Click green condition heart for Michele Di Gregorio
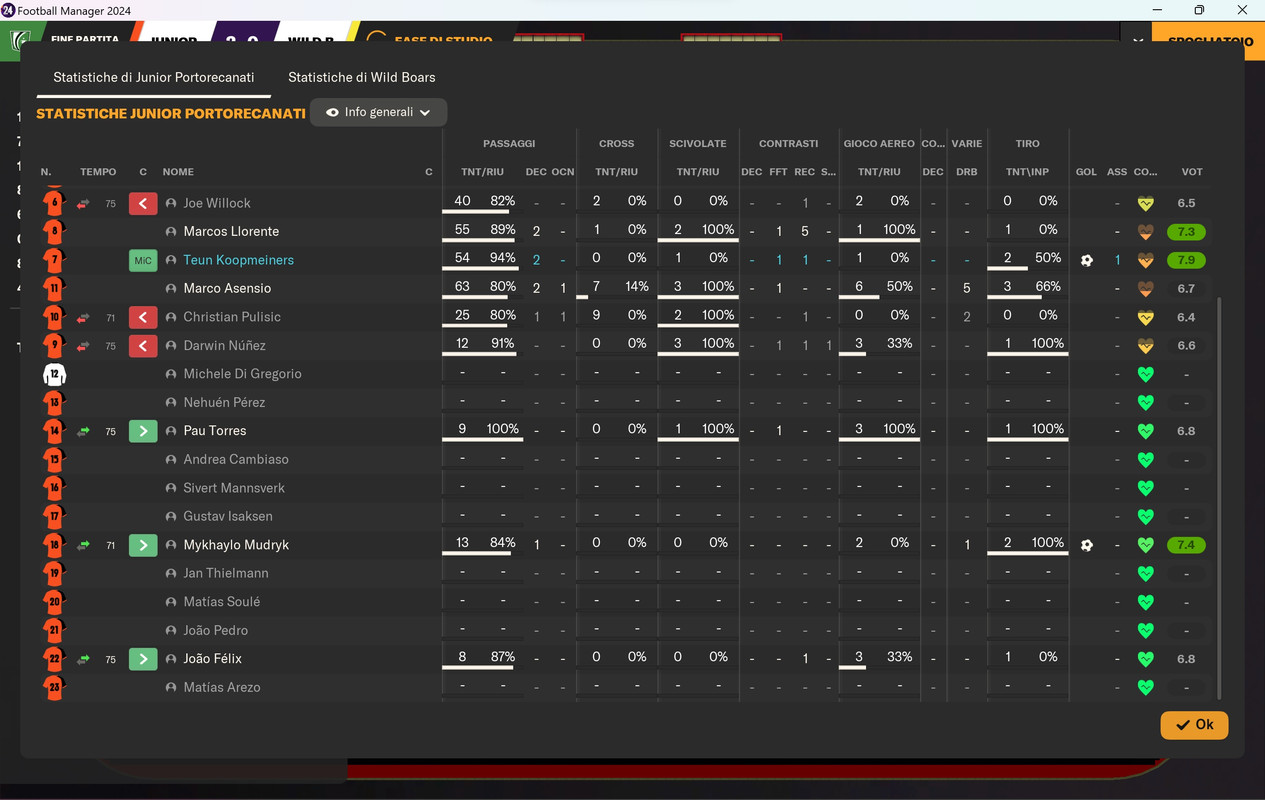 1146,374
